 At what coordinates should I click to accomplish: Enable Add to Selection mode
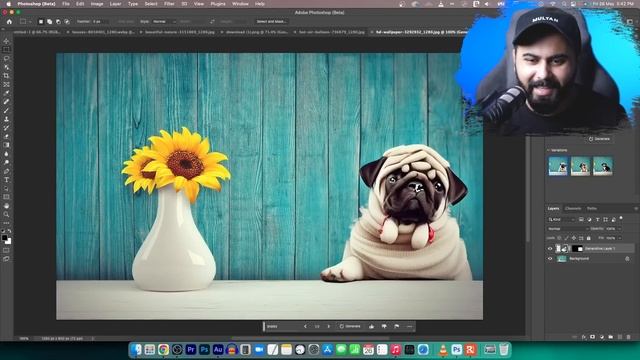click(49, 21)
